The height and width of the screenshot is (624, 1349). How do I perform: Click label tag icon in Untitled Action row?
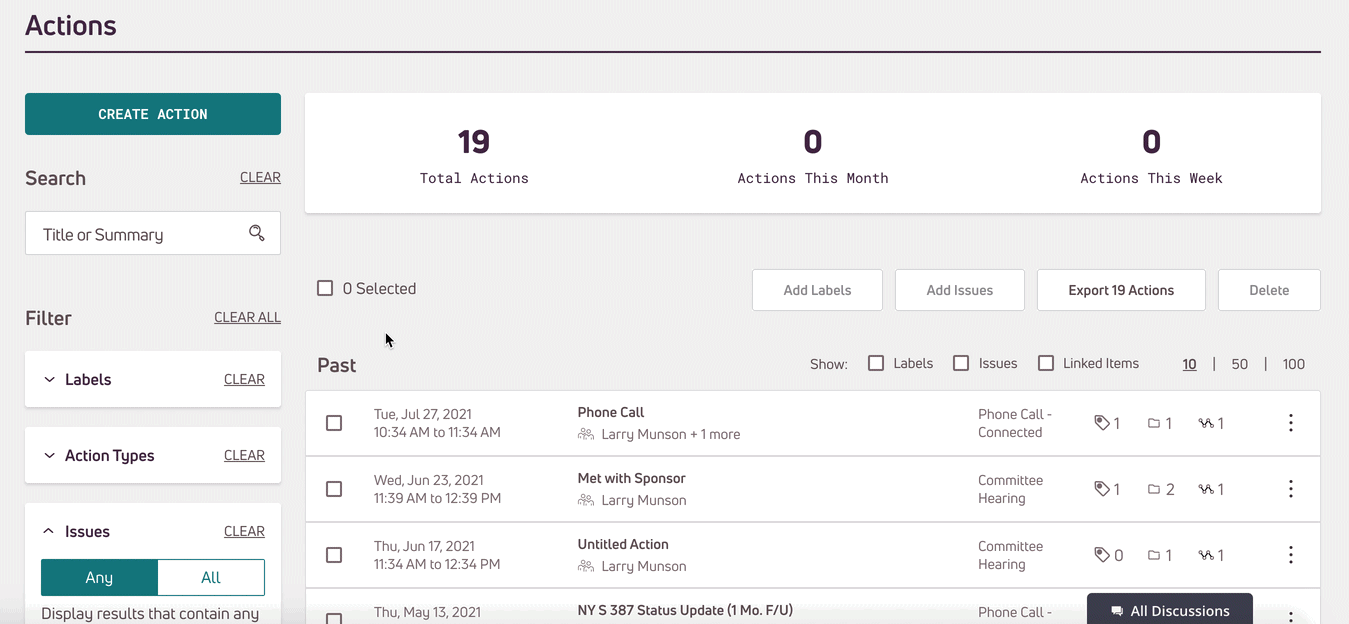(1102, 555)
